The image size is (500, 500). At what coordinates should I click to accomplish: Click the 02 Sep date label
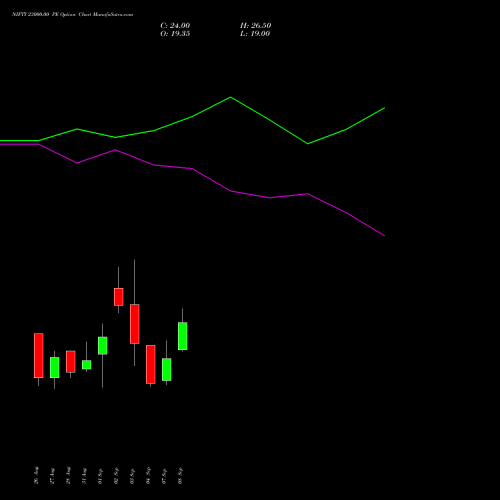coord(116,475)
